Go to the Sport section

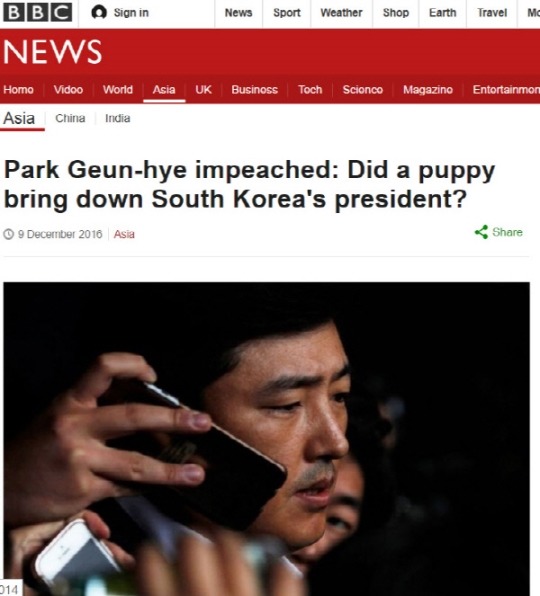click(x=287, y=13)
